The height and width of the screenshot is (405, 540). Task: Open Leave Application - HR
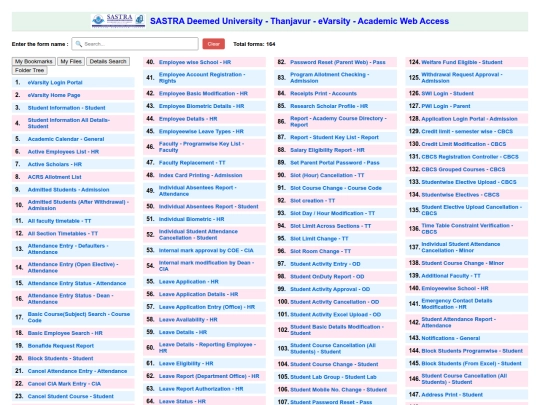pos(189,282)
